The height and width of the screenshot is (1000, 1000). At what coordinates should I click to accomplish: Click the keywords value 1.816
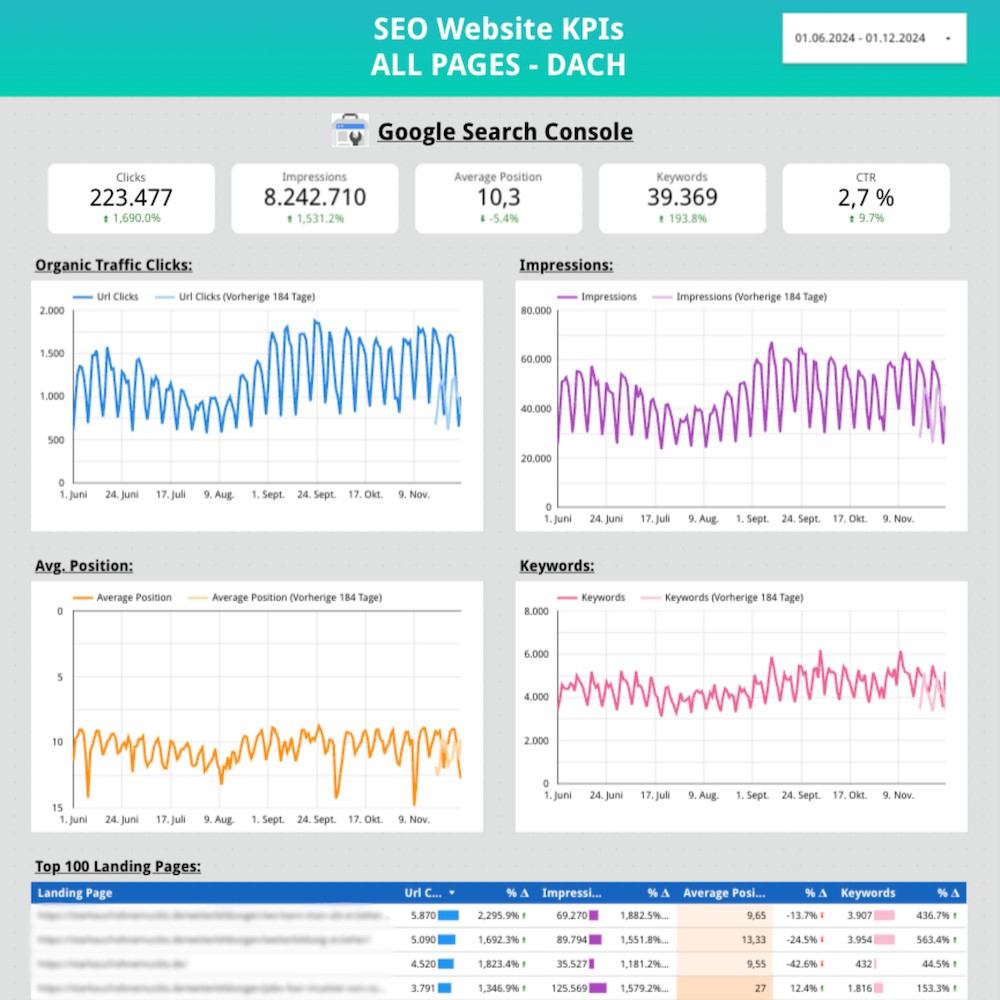(x=859, y=988)
